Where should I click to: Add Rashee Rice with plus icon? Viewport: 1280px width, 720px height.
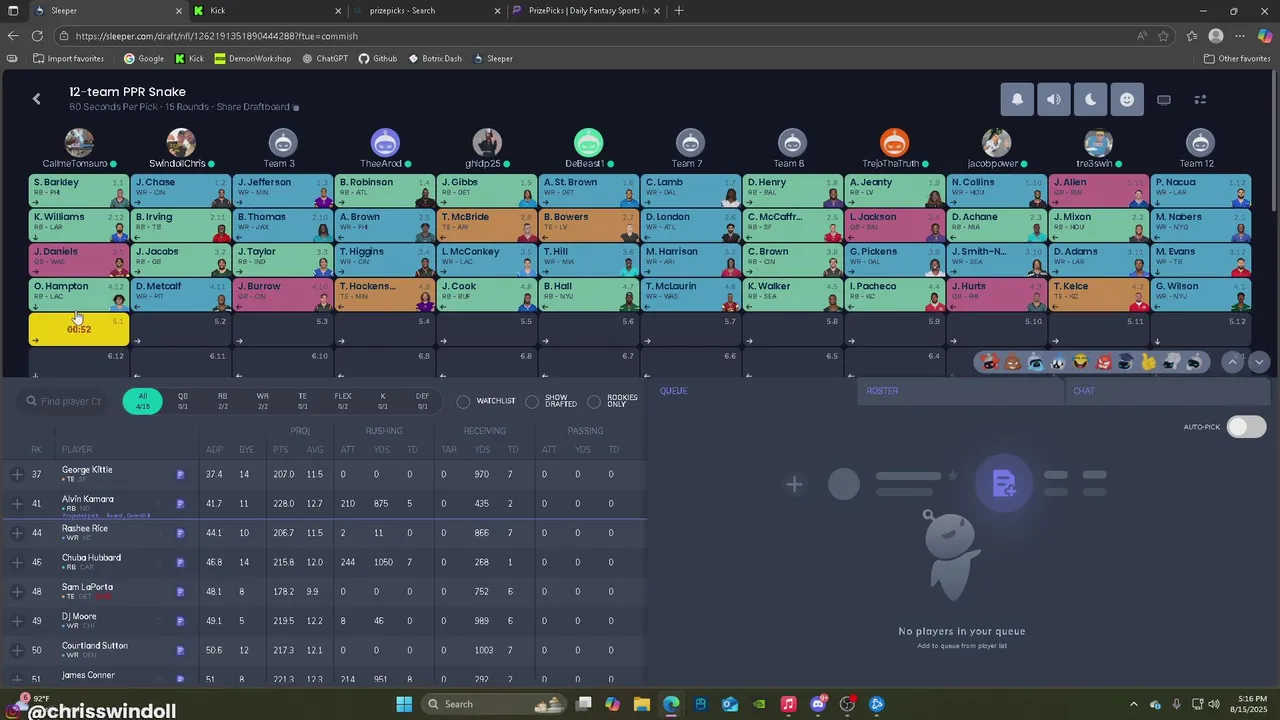click(17, 533)
